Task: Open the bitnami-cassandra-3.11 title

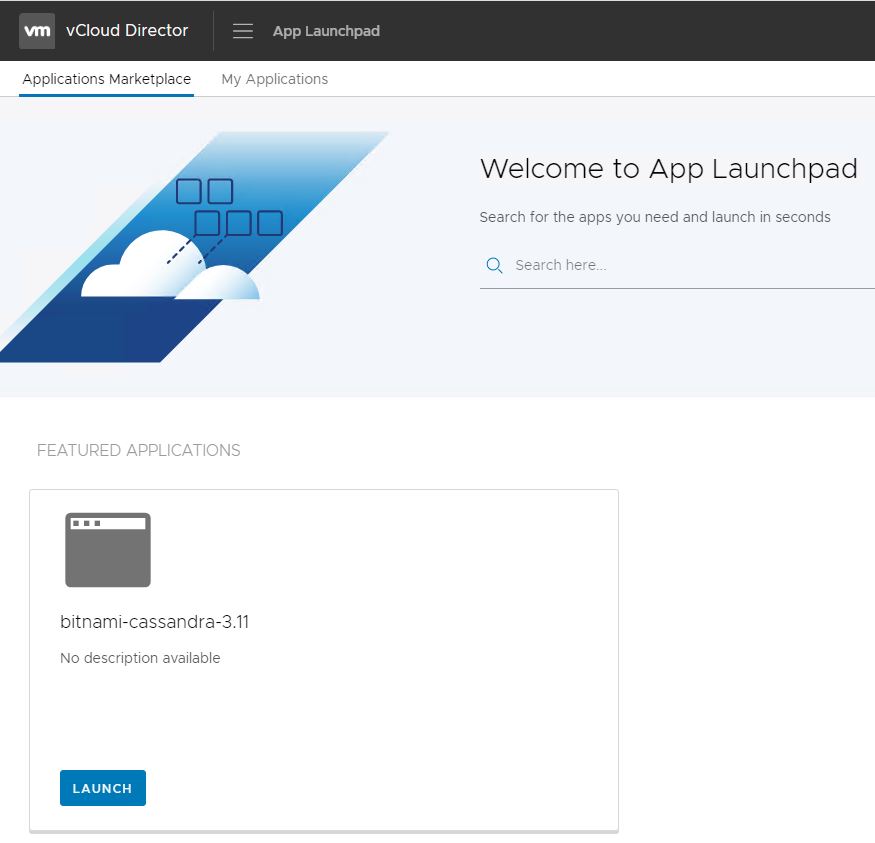Action: 154,622
